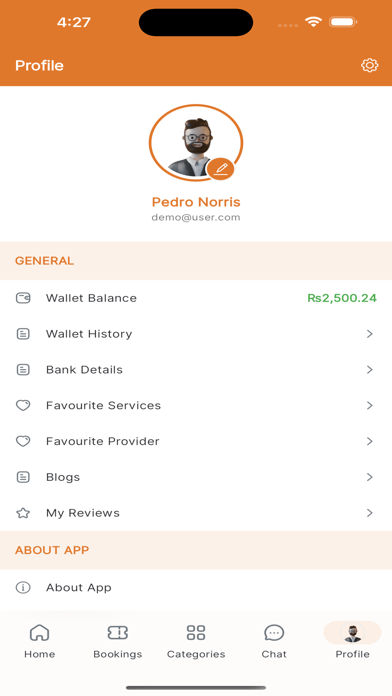Open the Chat tab
392x696 pixels.
(x=274, y=641)
